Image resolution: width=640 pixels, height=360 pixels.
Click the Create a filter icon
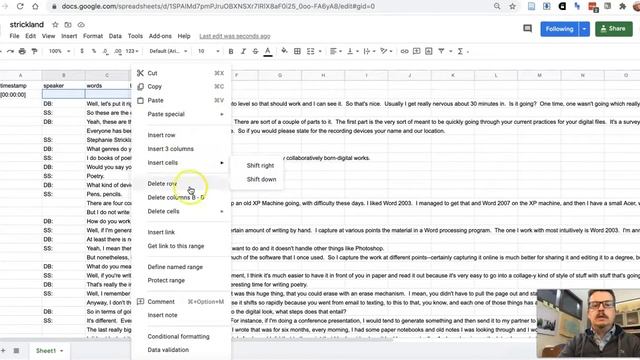tap(441, 51)
